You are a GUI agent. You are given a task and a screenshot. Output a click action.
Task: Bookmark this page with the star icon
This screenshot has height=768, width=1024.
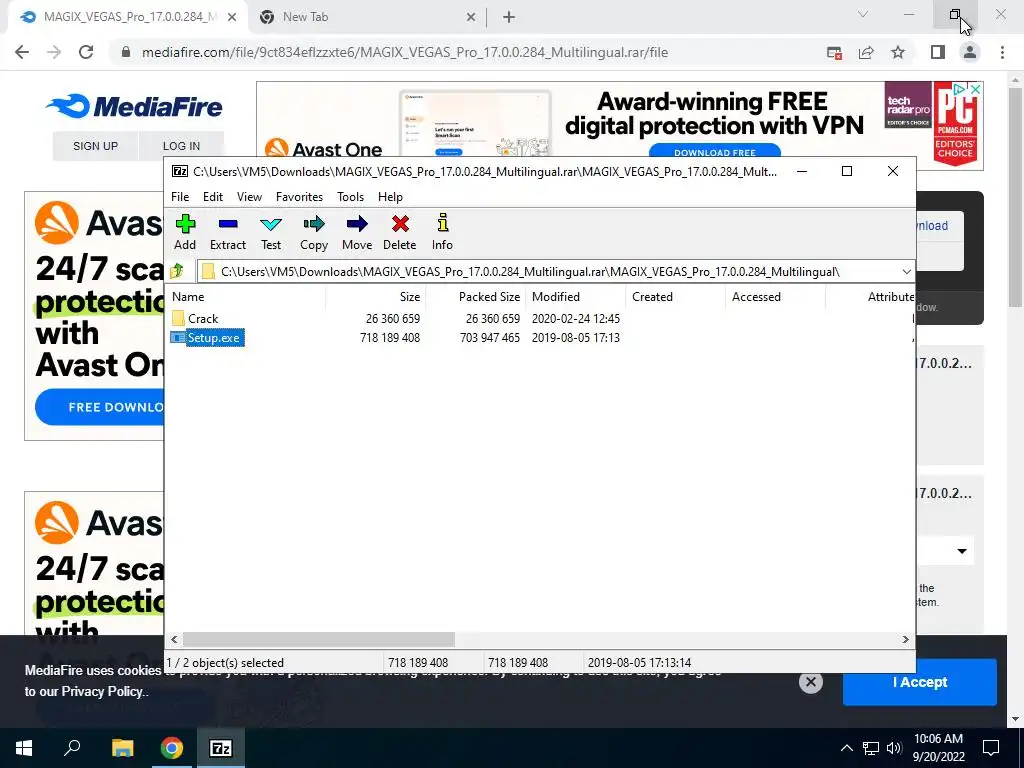tap(898, 52)
